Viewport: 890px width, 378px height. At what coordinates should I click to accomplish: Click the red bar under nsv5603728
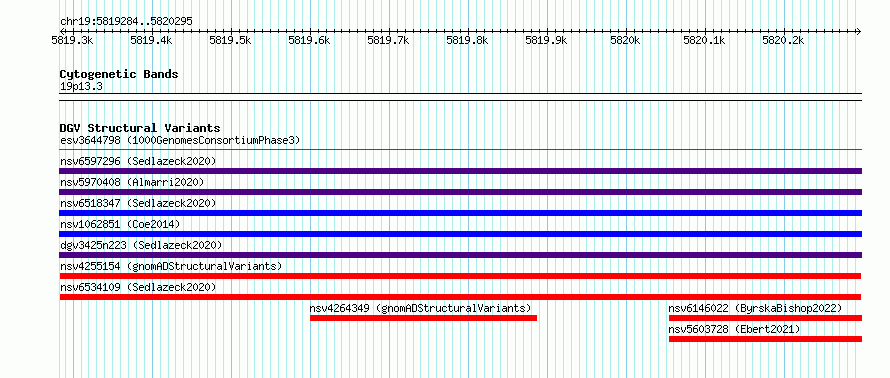(x=765, y=339)
